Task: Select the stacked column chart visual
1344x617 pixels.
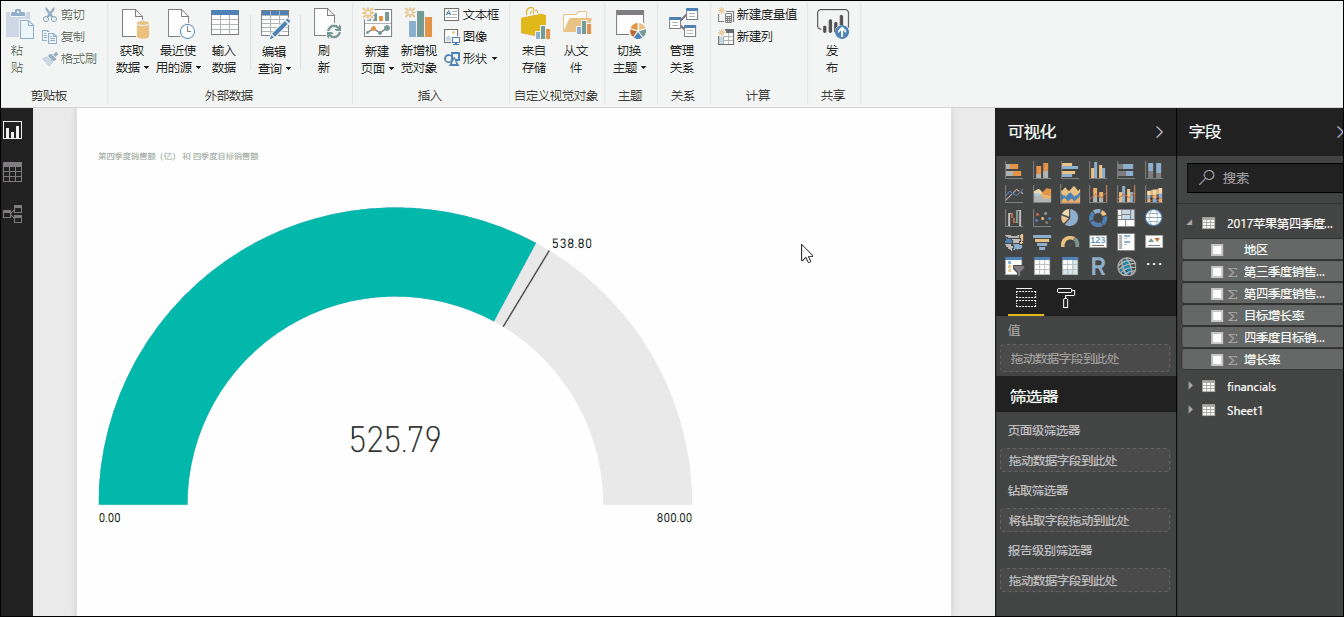Action: point(1042,170)
